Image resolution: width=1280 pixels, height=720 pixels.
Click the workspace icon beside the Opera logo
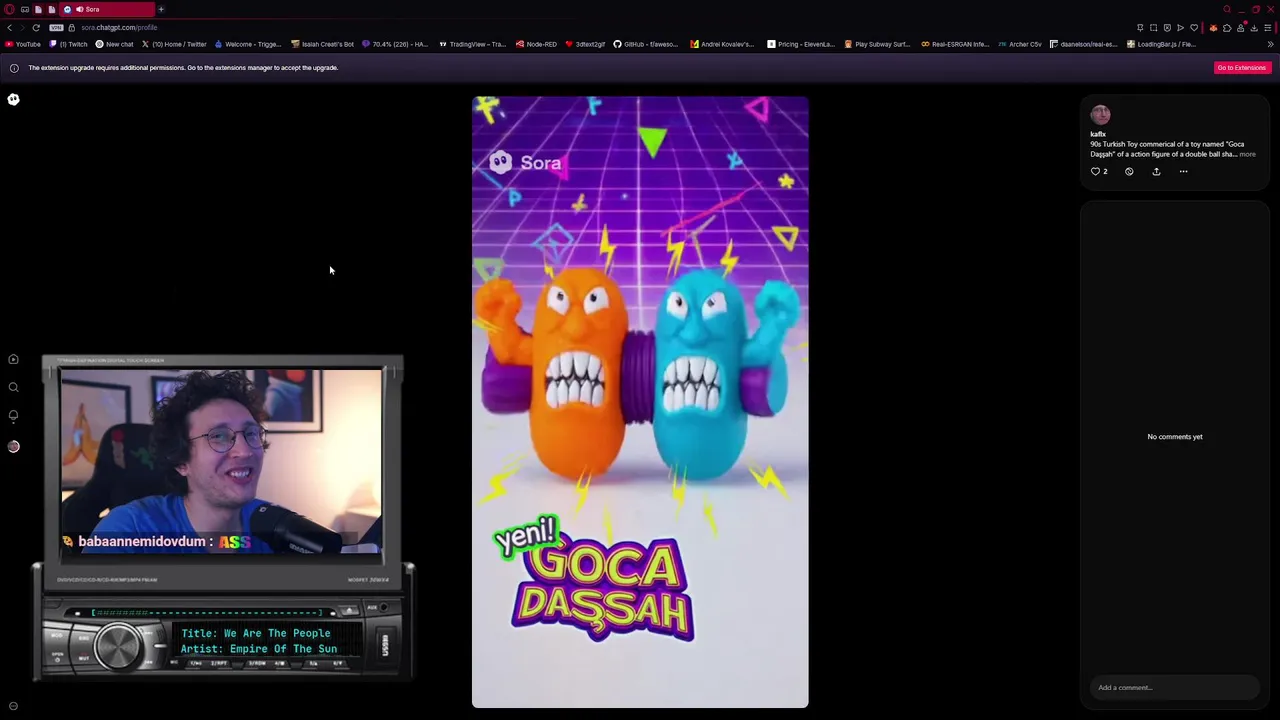point(25,9)
